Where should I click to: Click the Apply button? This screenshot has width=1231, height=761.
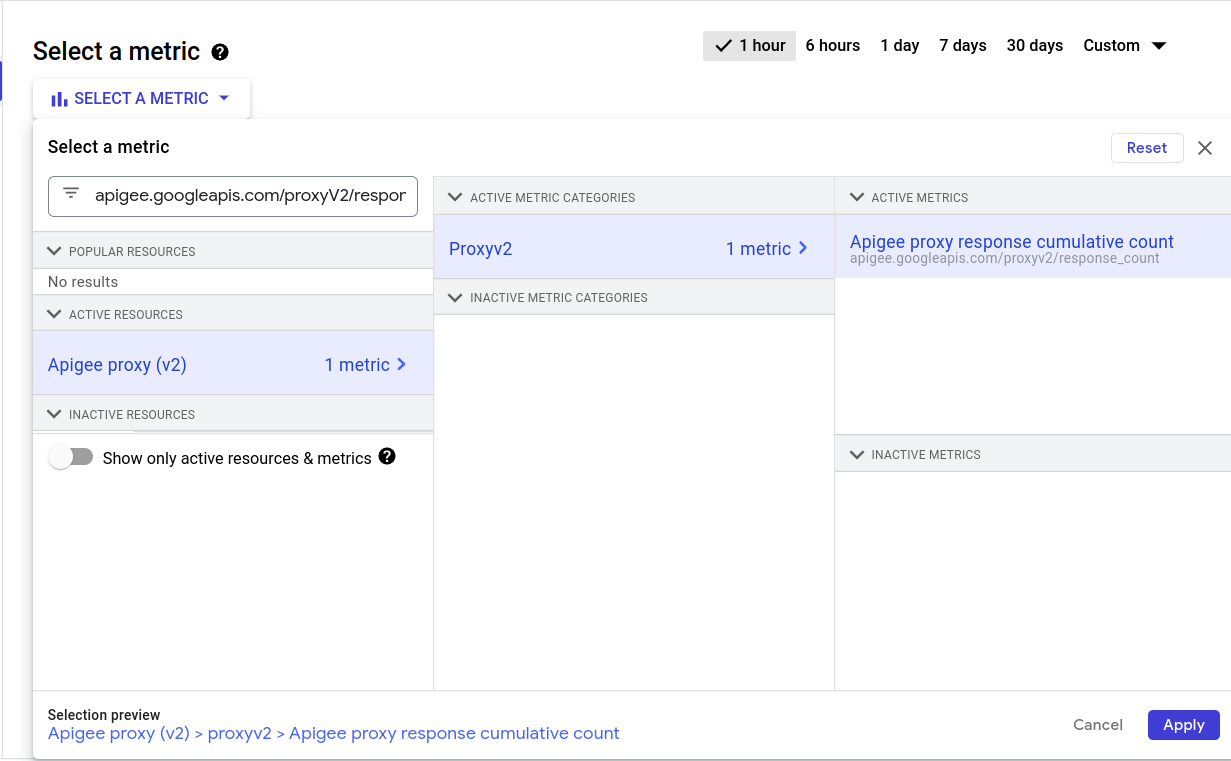(1183, 725)
